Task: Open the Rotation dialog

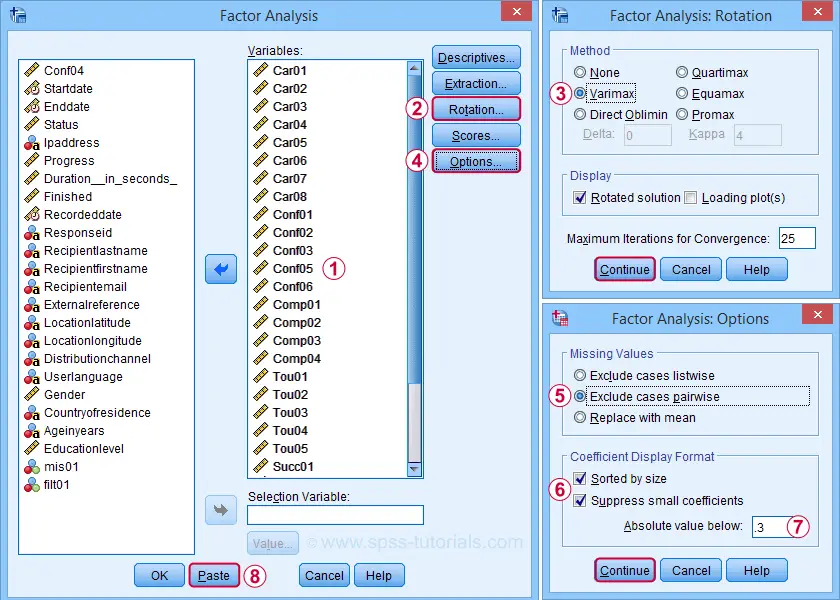Action: click(x=476, y=109)
